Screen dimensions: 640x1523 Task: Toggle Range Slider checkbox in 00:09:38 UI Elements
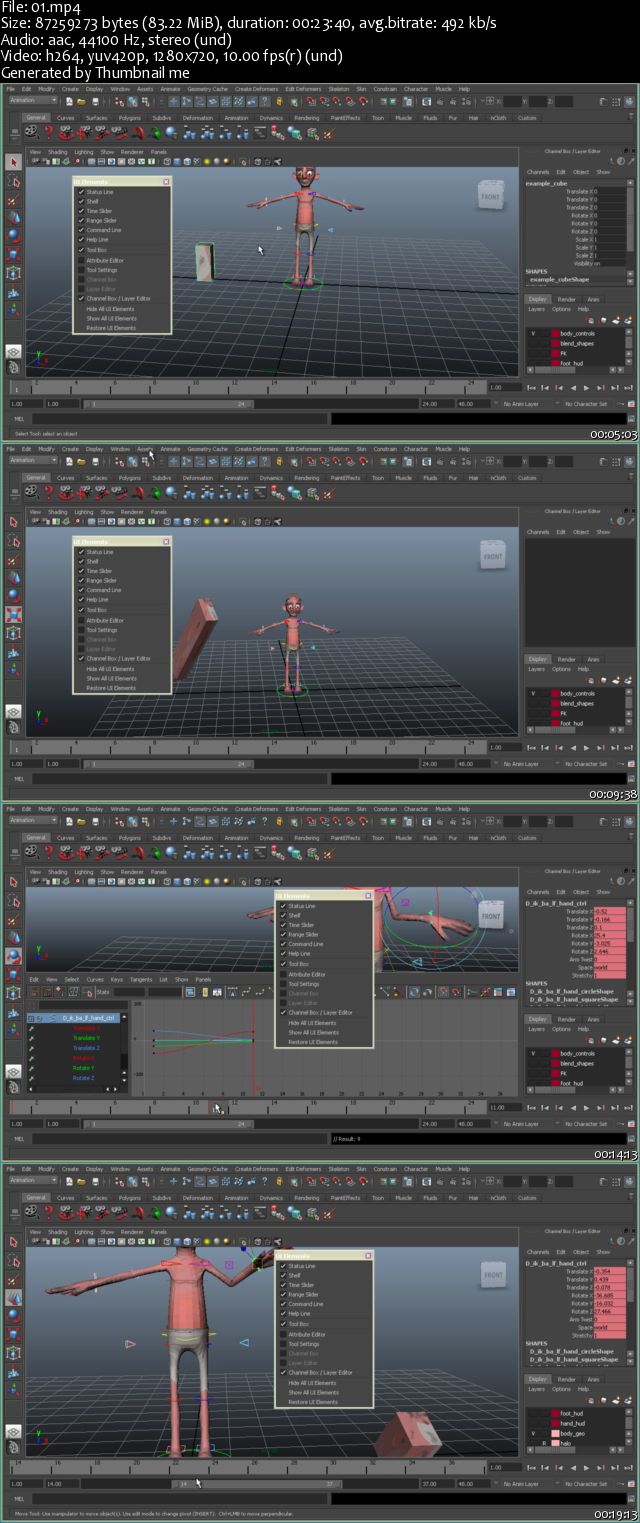[81, 581]
